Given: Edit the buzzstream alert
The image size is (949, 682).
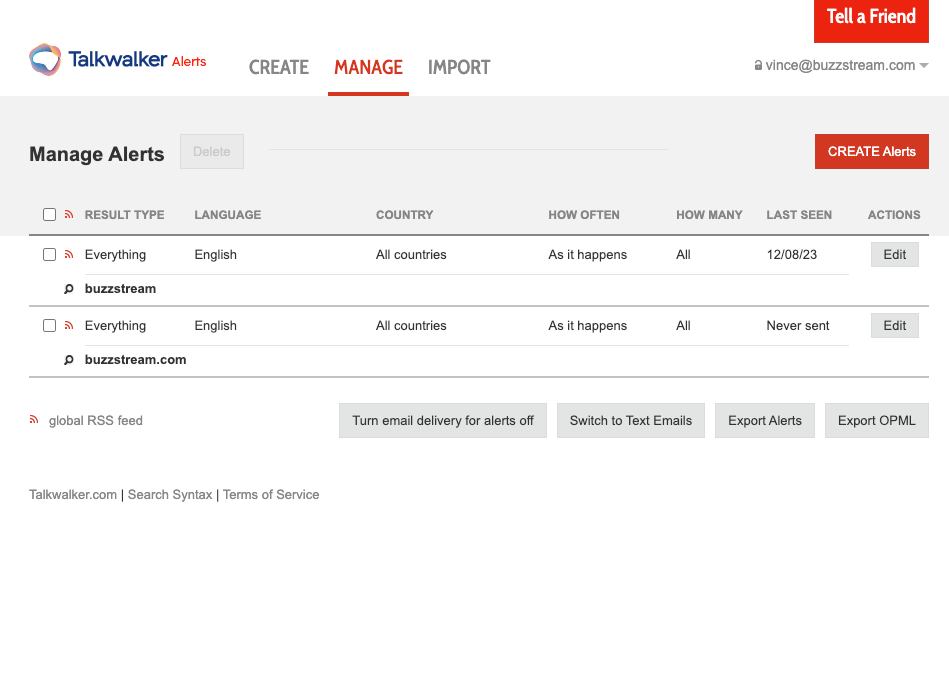Looking at the screenshot, I should pyautogui.click(x=895, y=255).
